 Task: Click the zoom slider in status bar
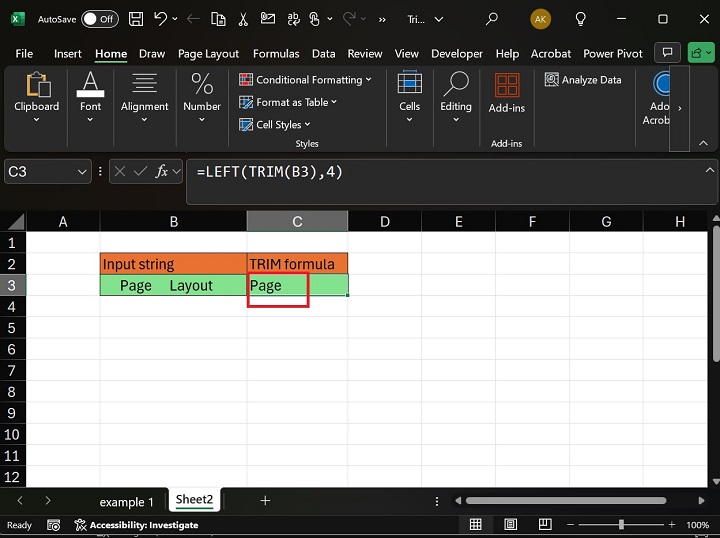point(621,525)
